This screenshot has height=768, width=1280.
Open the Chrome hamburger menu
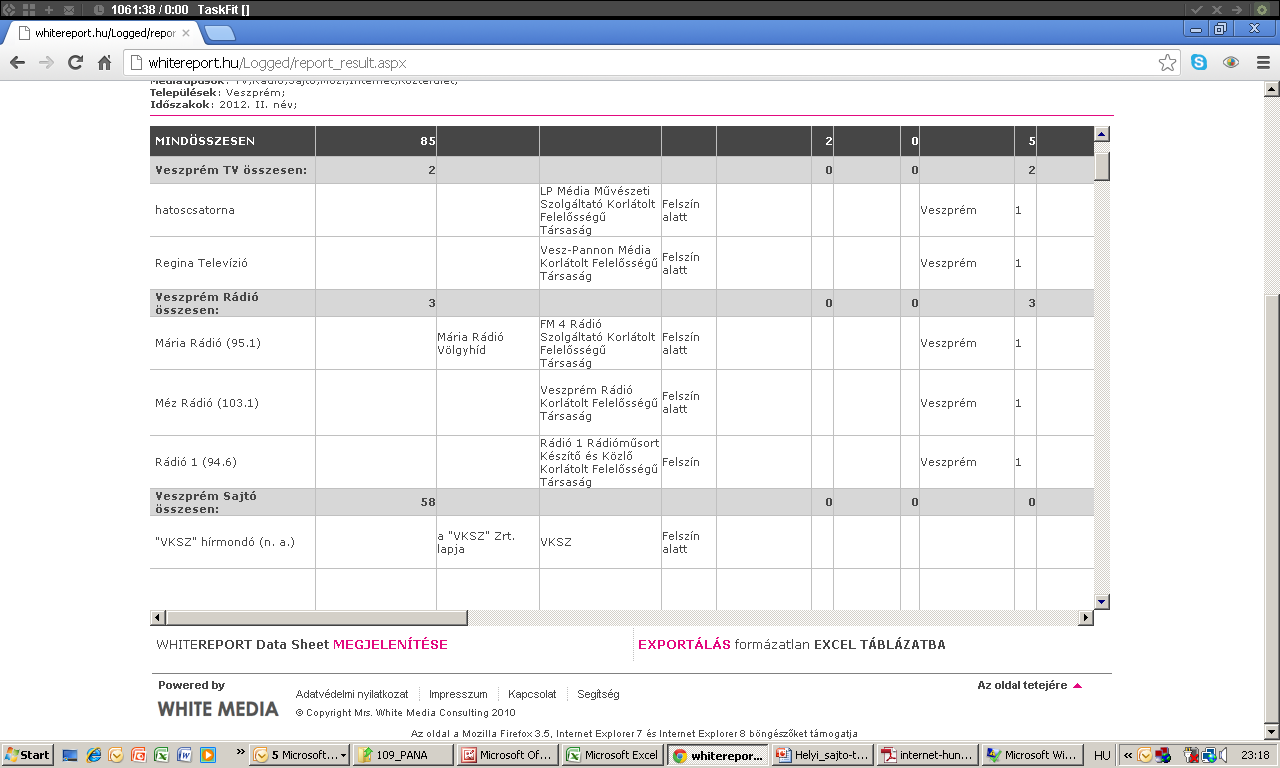click(1263, 62)
